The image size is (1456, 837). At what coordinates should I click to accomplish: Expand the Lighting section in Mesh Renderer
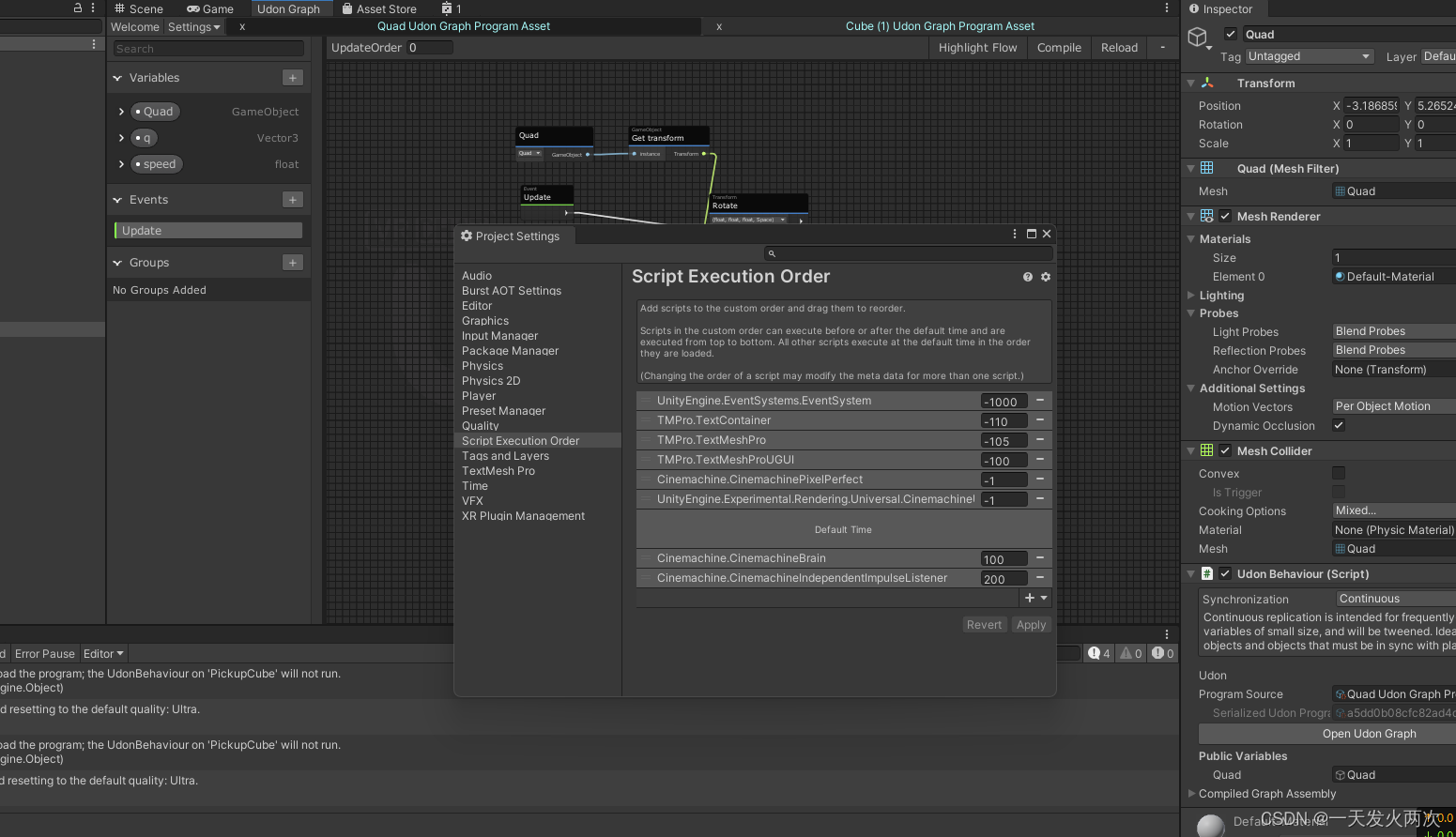coord(1191,296)
